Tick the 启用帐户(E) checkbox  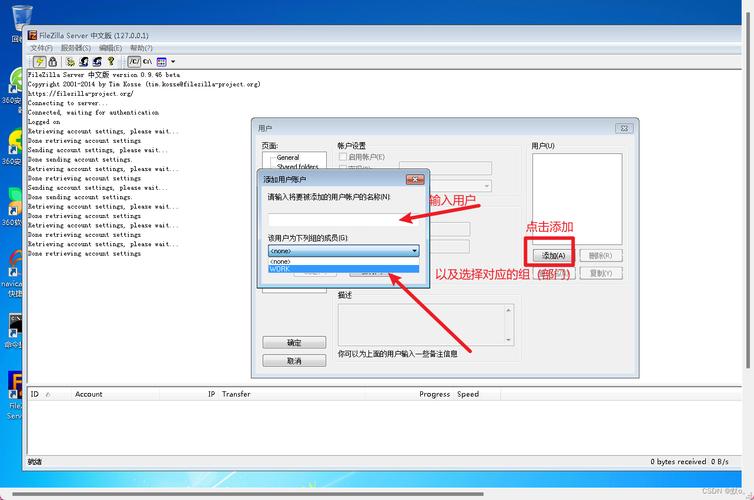pos(343,157)
